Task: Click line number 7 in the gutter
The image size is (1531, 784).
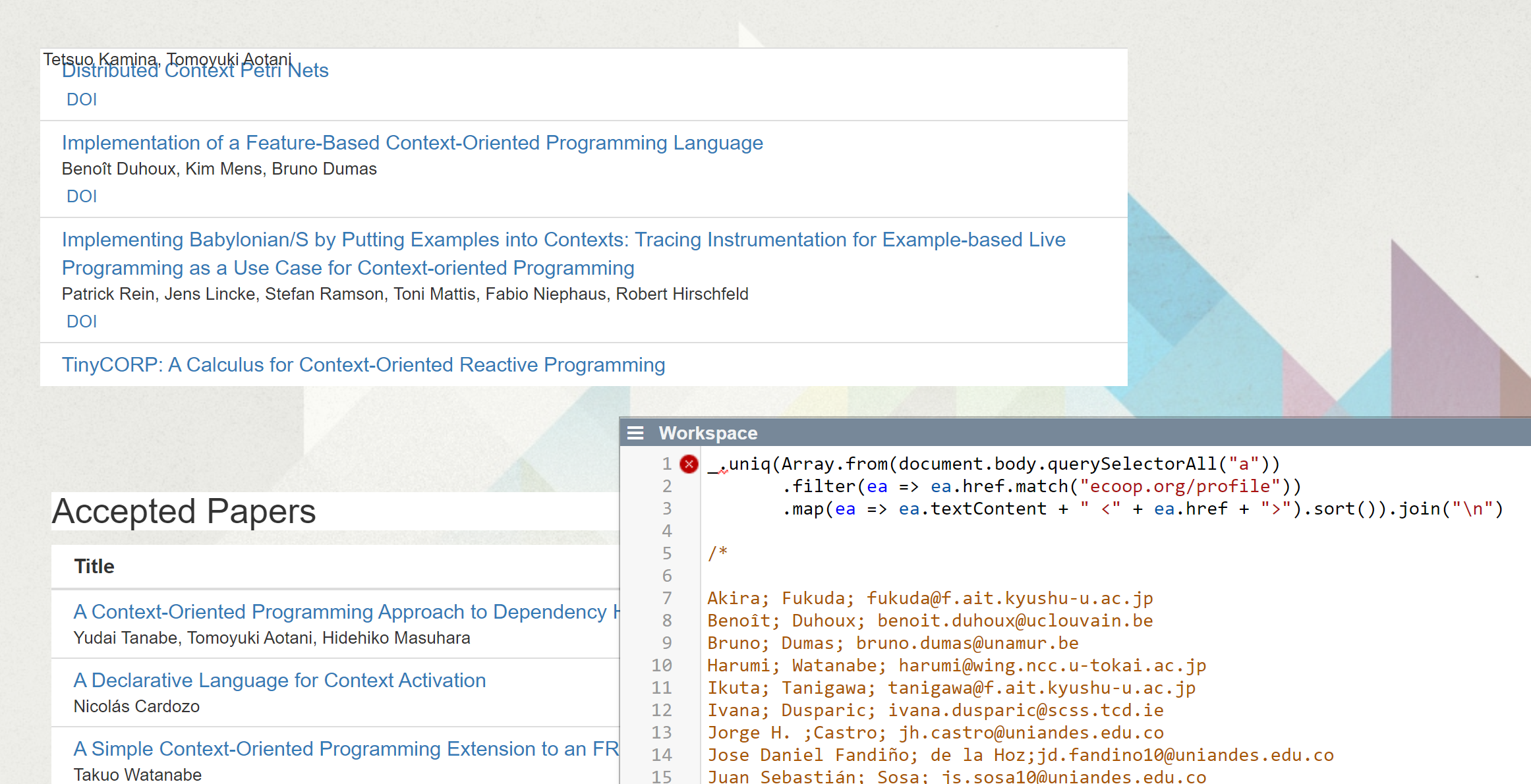Action: (x=666, y=598)
